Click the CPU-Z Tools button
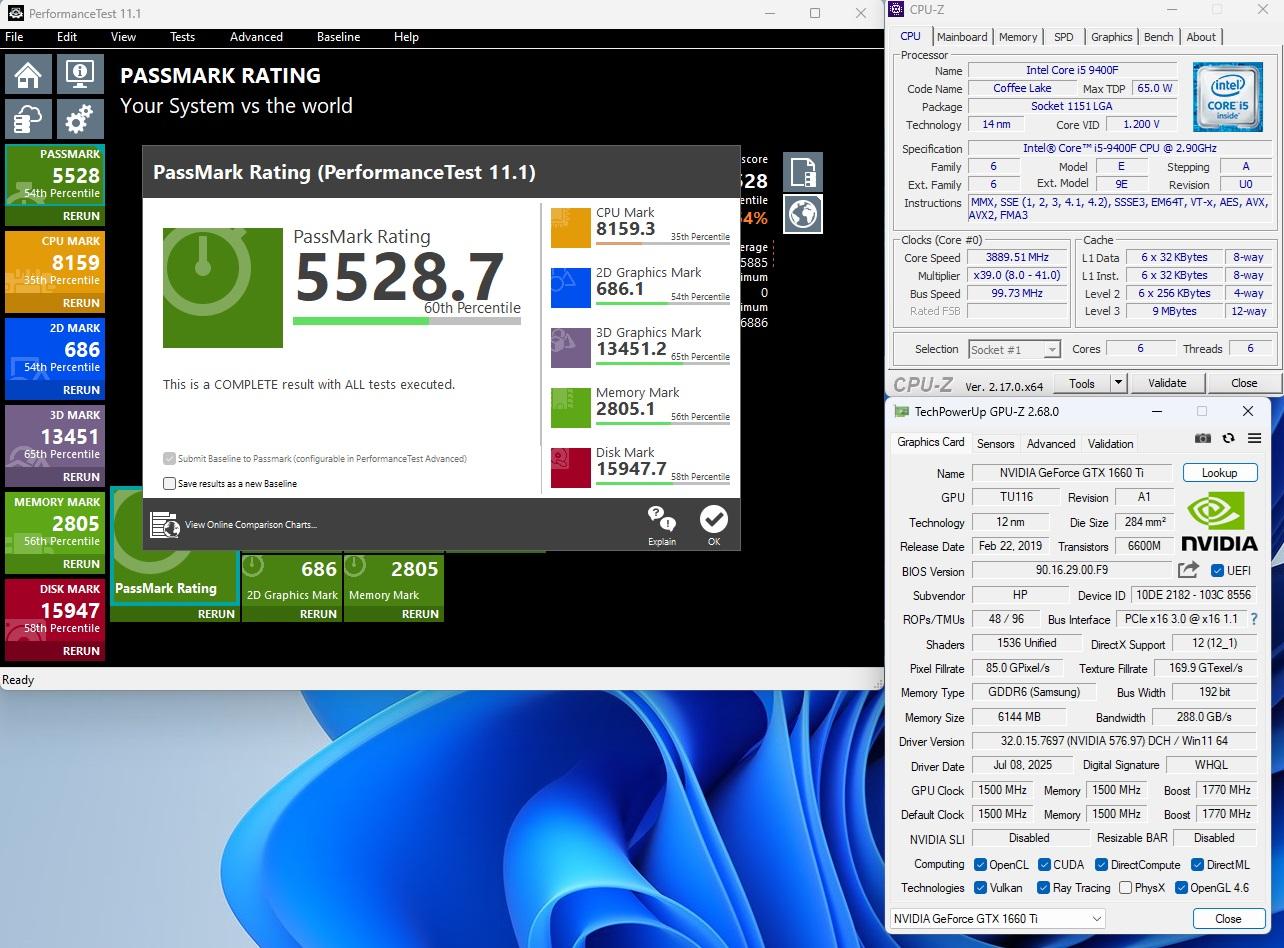Screen dimensions: 1284x948 click(1082, 383)
